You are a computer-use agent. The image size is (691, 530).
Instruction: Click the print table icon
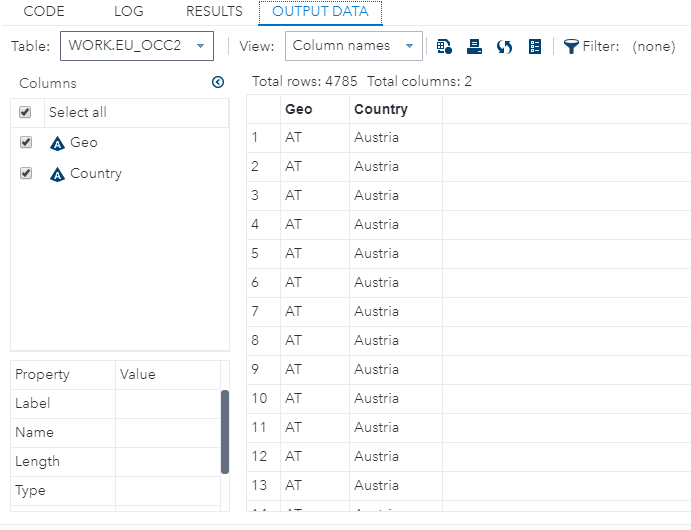[x=475, y=46]
